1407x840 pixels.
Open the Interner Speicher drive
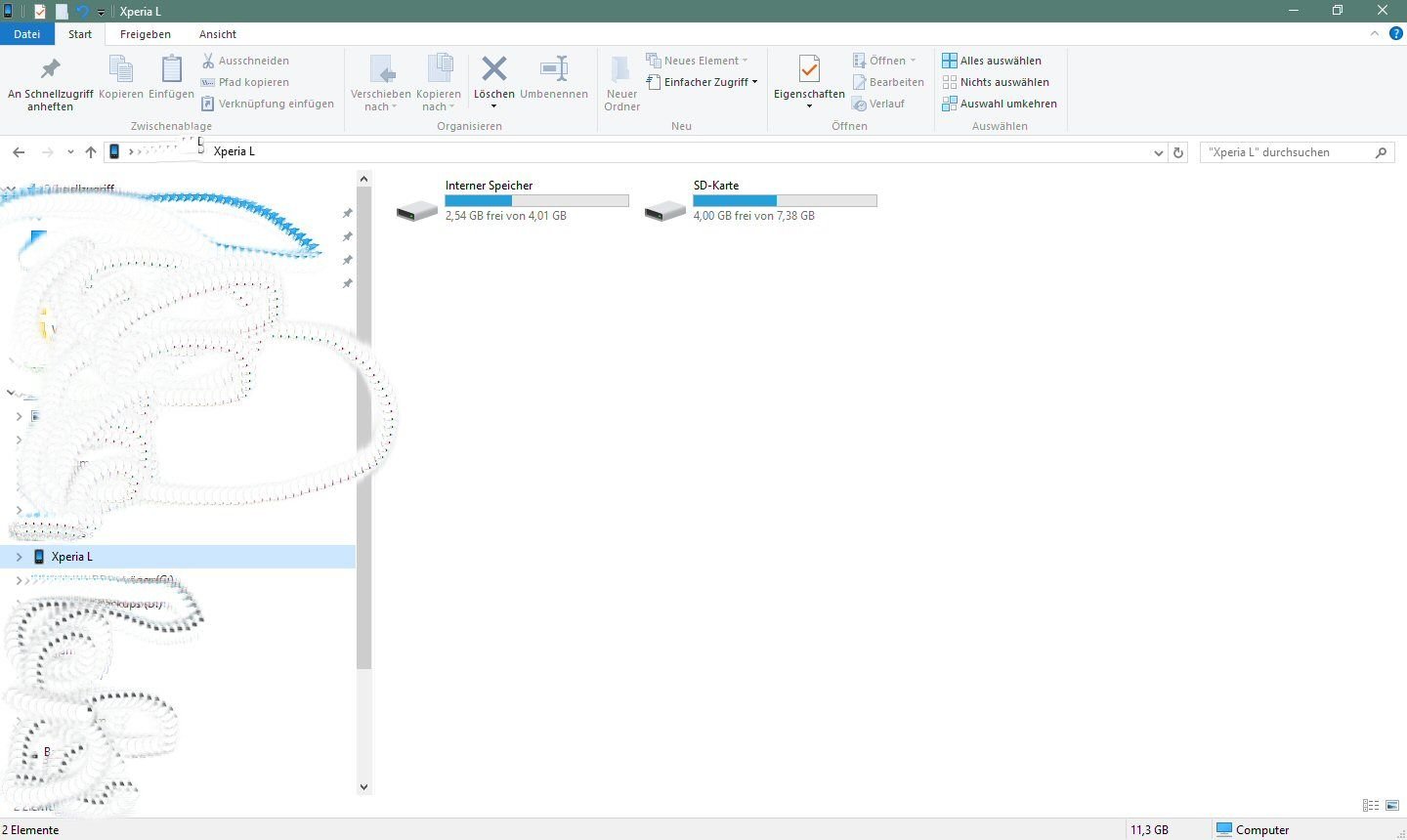coord(417,209)
